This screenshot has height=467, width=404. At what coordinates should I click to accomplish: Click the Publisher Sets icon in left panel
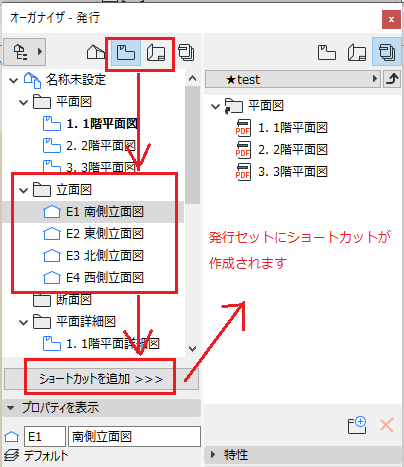pyautogui.click(x=186, y=52)
